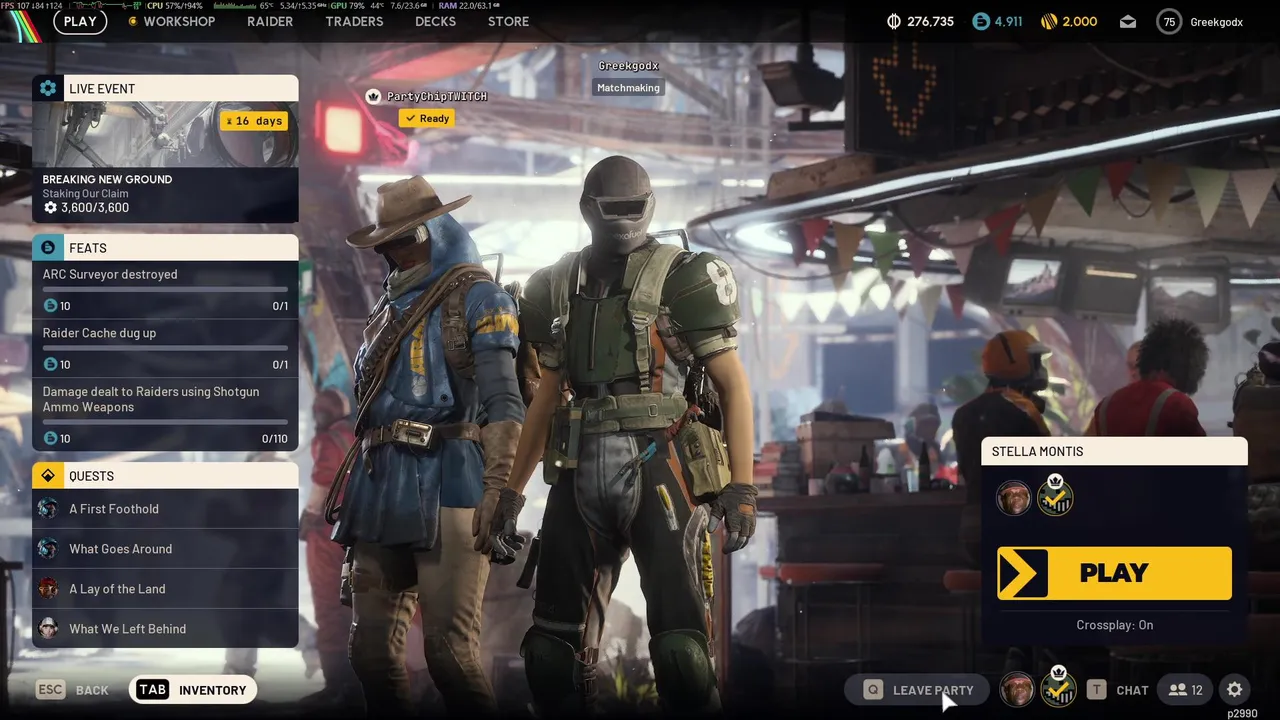Click the ready checkmark avatar in Stella Montis panel
Image resolution: width=1280 pixels, height=720 pixels.
[x=1055, y=497]
